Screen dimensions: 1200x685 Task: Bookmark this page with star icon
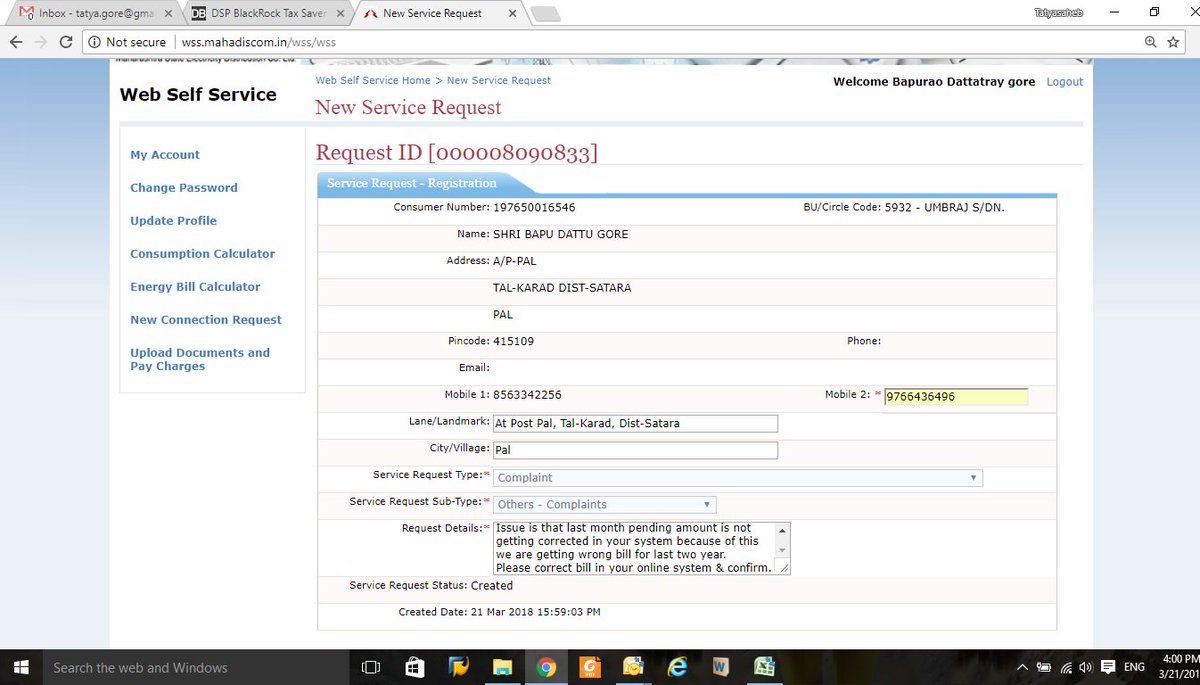1174,42
